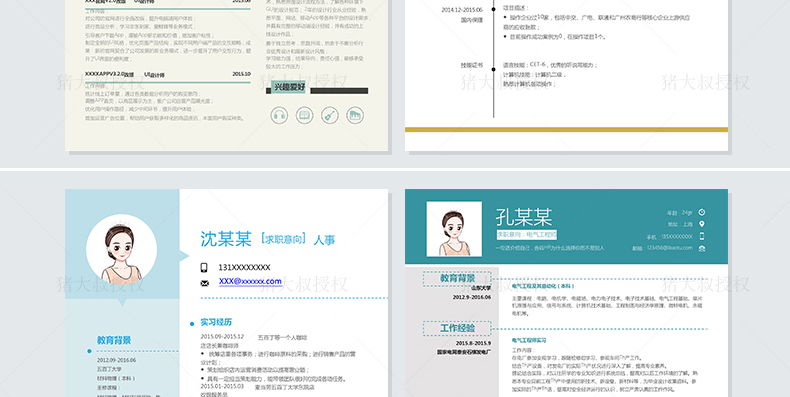The image size is (790, 397).
Task: Select the 人事 job title text
Action: [324, 240]
